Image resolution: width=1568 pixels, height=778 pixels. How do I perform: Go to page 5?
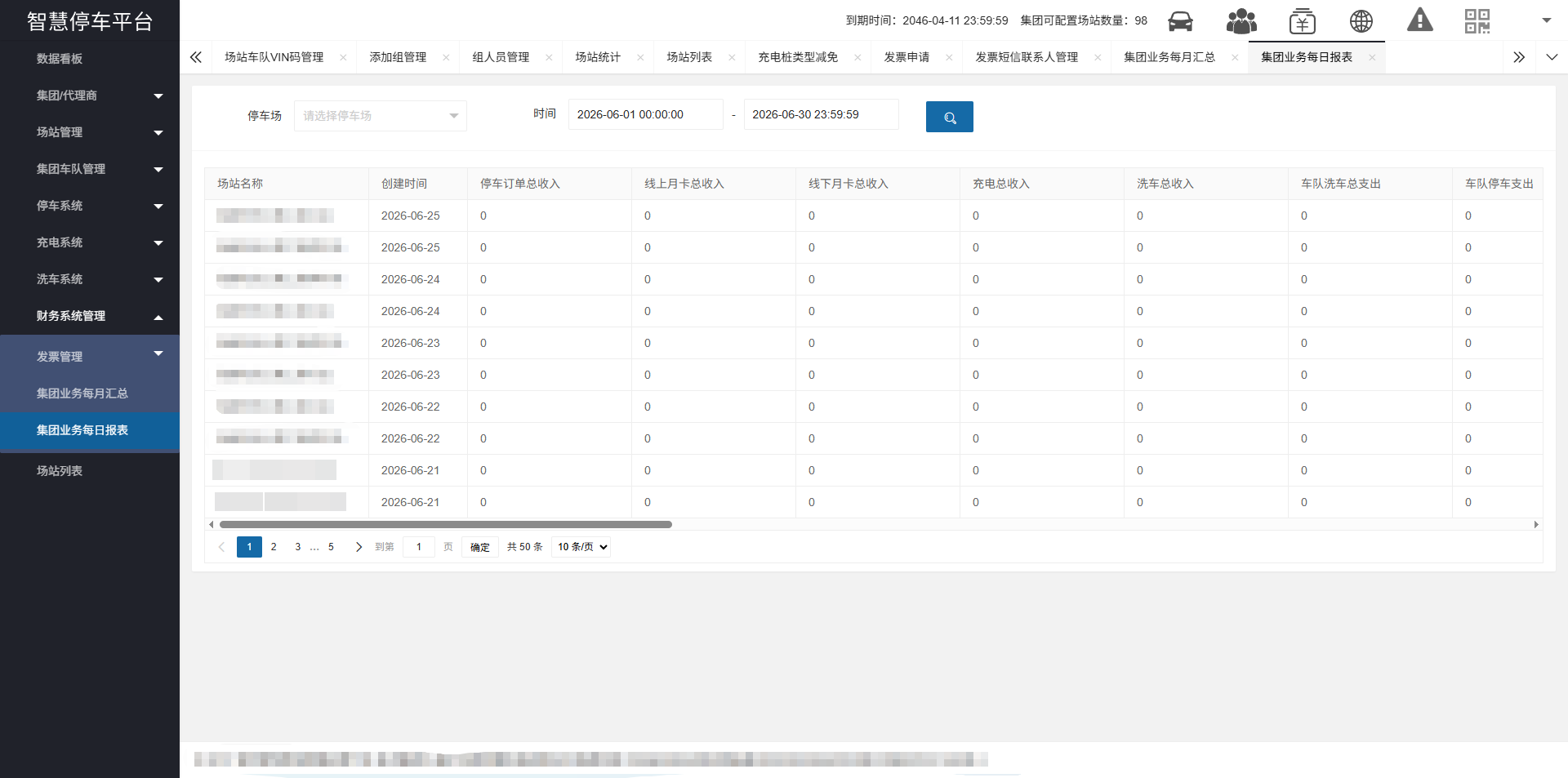pos(331,547)
